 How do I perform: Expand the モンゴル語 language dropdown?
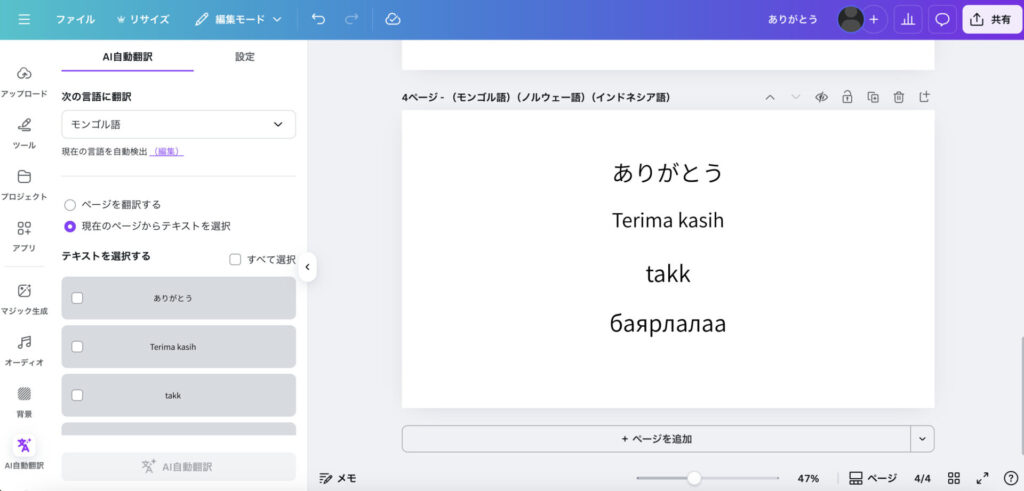pos(178,124)
